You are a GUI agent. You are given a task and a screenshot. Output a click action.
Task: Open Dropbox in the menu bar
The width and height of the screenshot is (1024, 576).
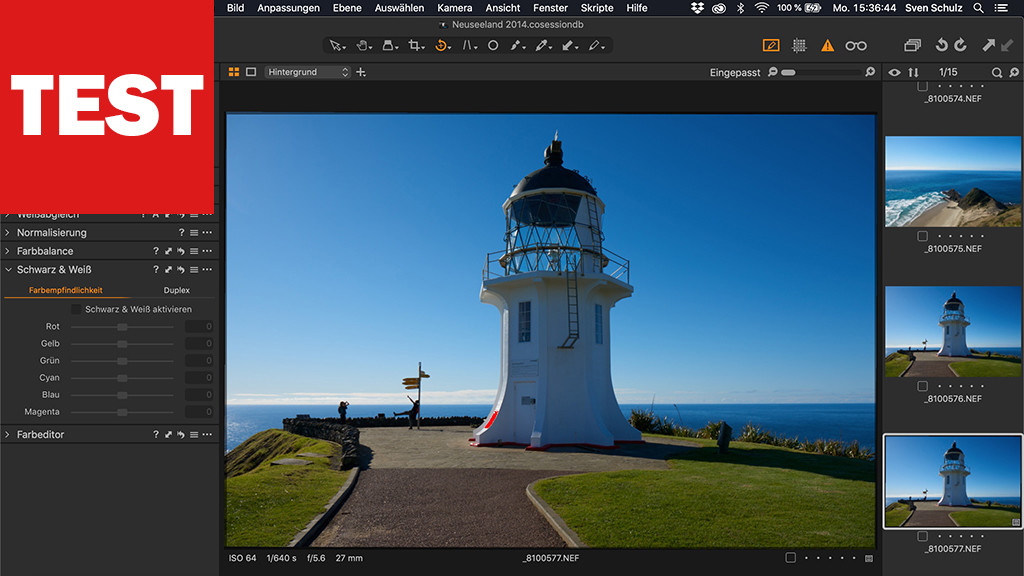(697, 8)
